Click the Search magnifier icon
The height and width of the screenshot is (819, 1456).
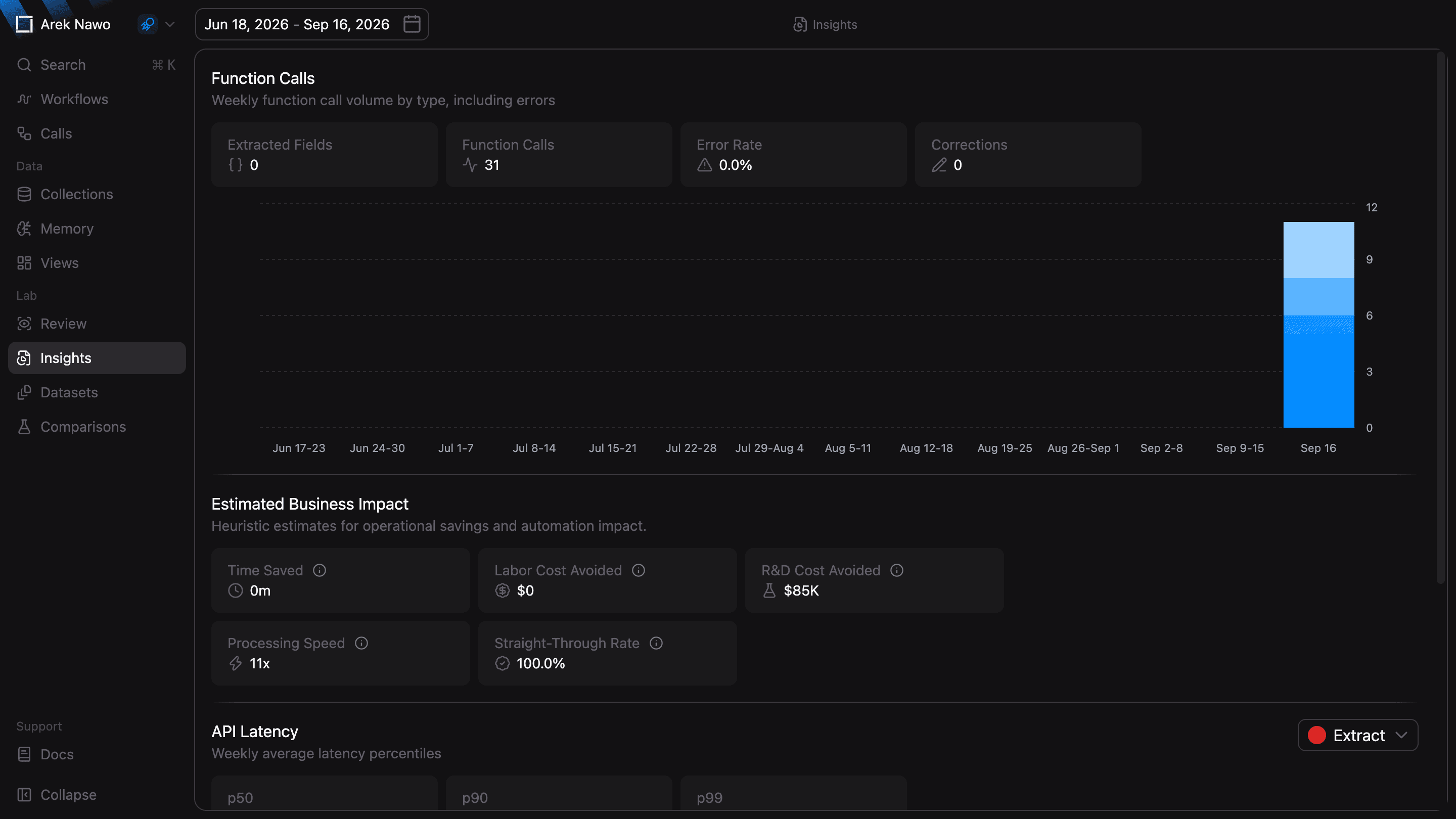tap(24, 65)
